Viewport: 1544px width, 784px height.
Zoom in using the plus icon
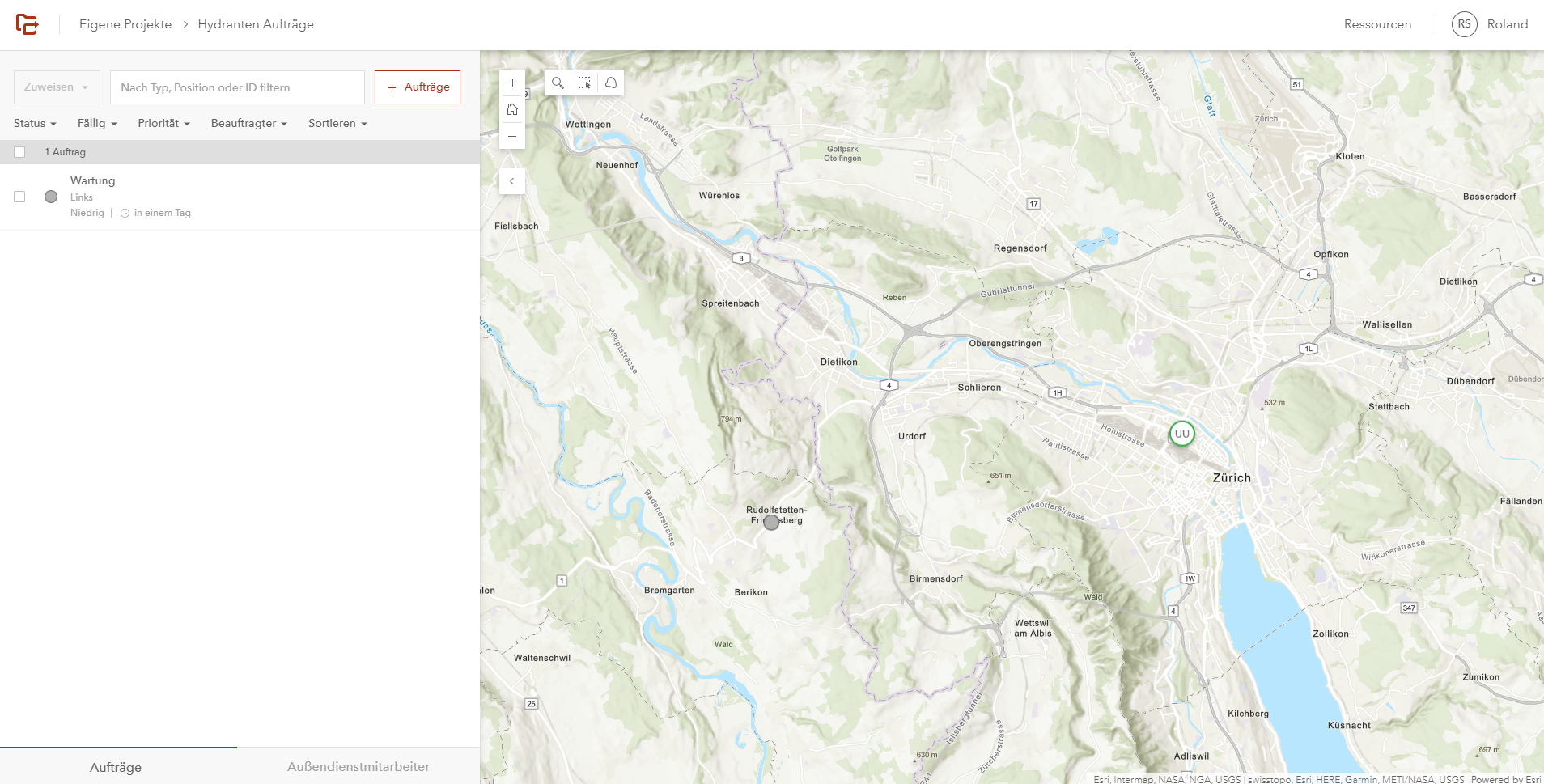tap(512, 82)
